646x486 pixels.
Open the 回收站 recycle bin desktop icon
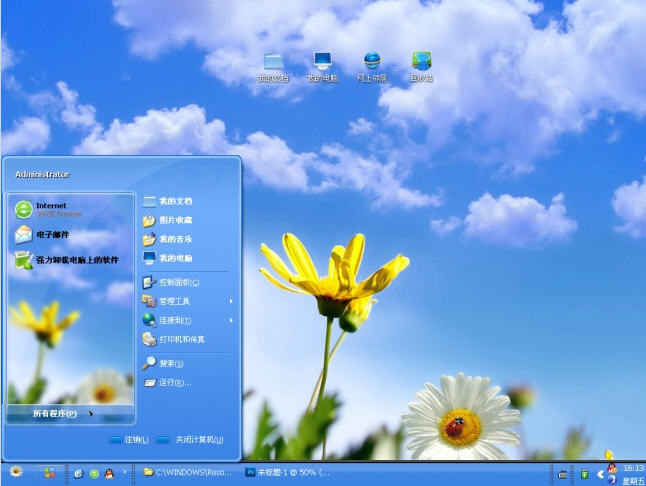(x=421, y=68)
